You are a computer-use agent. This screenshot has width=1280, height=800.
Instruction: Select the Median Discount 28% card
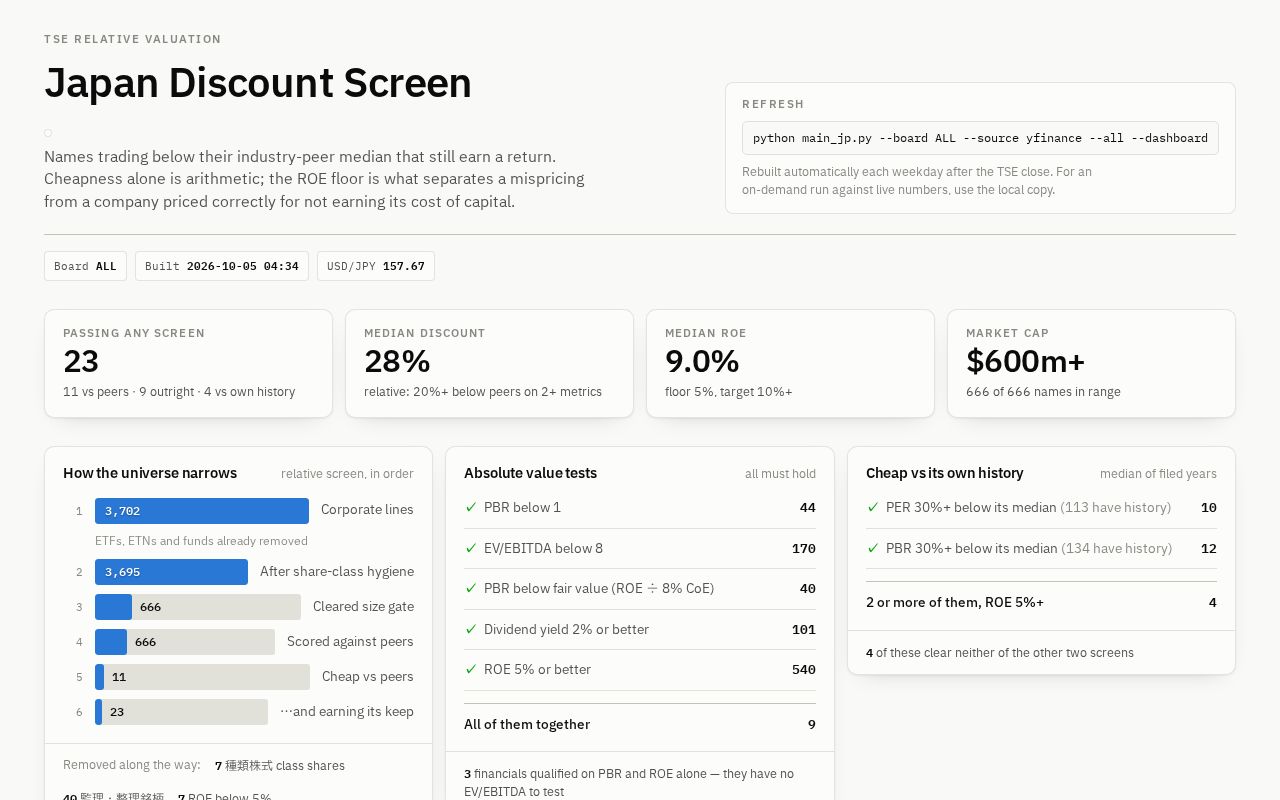[489, 363]
